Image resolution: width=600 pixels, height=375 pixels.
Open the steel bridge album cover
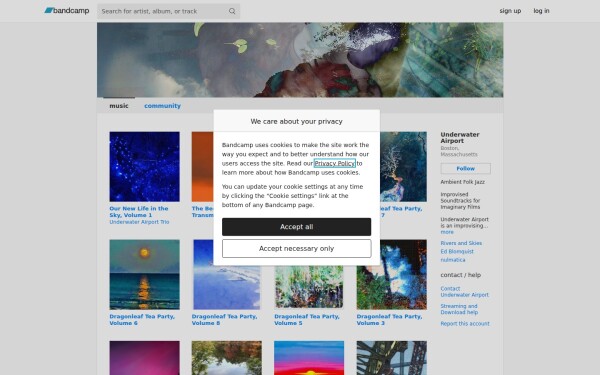(x=391, y=358)
